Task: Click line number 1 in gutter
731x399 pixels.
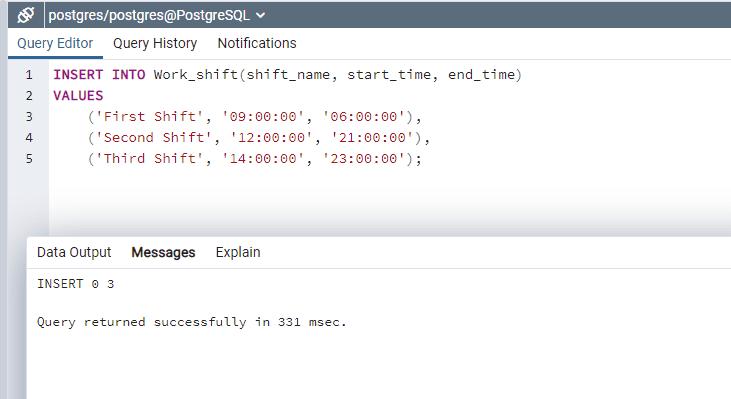Action: (x=29, y=75)
